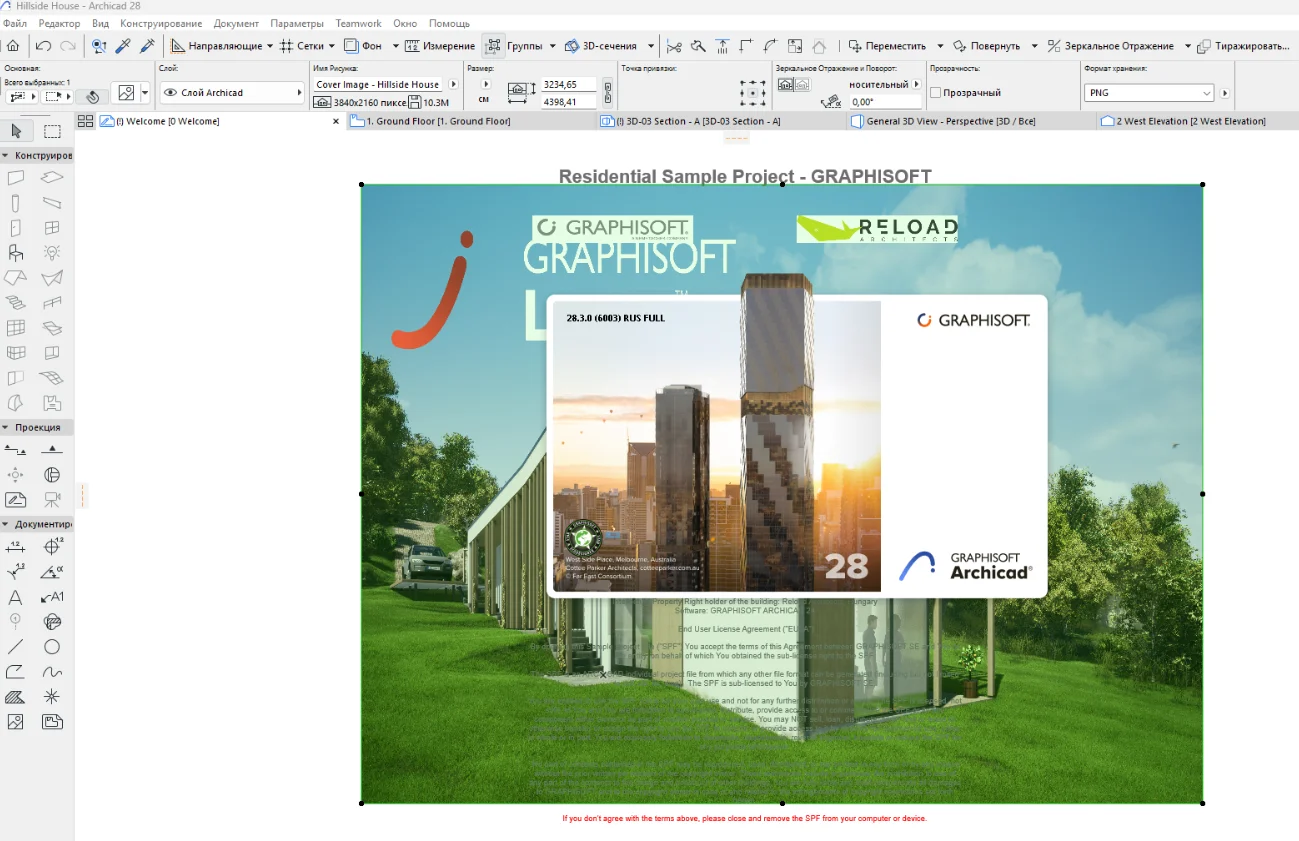Open the 3D-сечения dropdown arrow
The image size is (1299, 841).
tap(651, 46)
